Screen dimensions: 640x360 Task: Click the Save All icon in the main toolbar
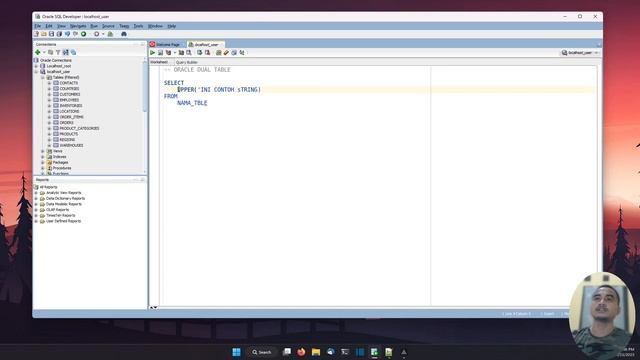(59, 34)
